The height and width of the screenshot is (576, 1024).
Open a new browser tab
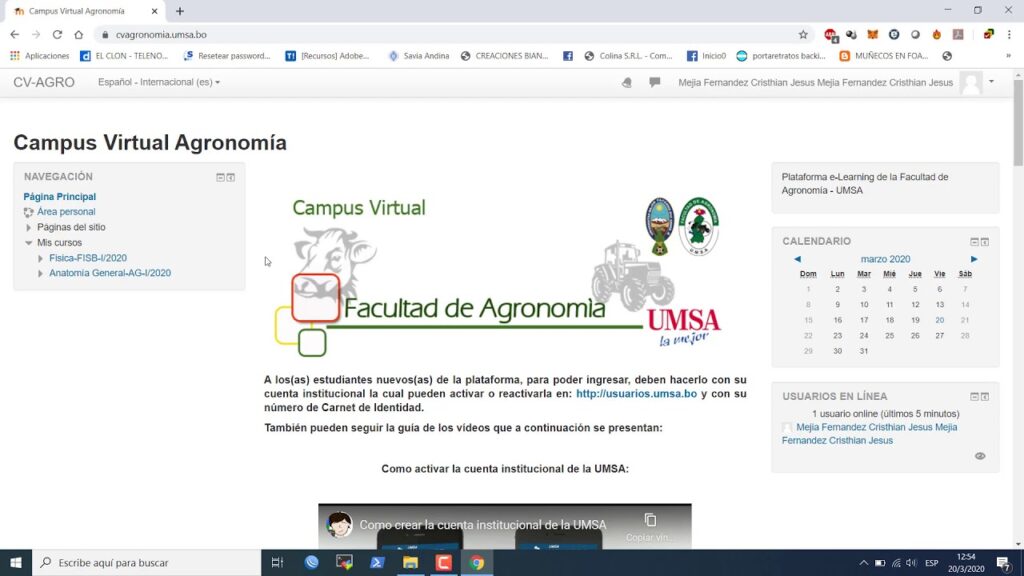[180, 11]
